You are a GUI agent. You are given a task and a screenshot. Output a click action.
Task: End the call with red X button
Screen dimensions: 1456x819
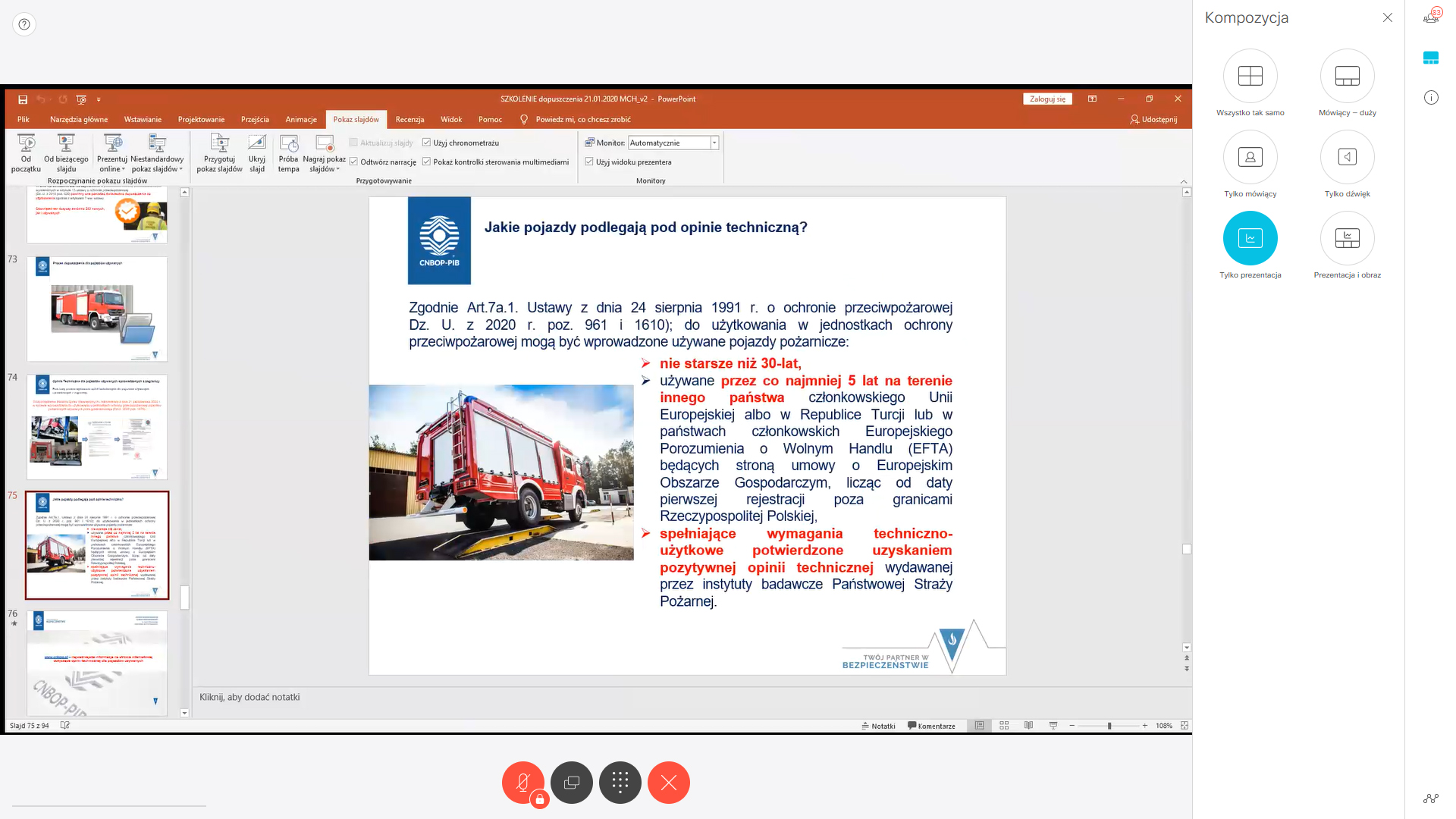coord(668,782)
